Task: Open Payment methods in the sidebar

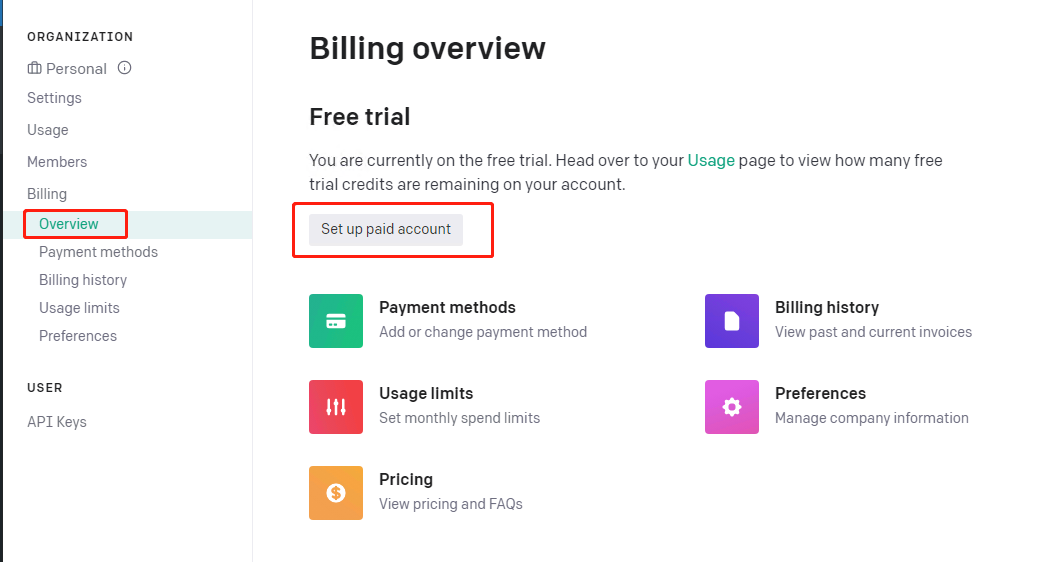Action: coord(98,252)
